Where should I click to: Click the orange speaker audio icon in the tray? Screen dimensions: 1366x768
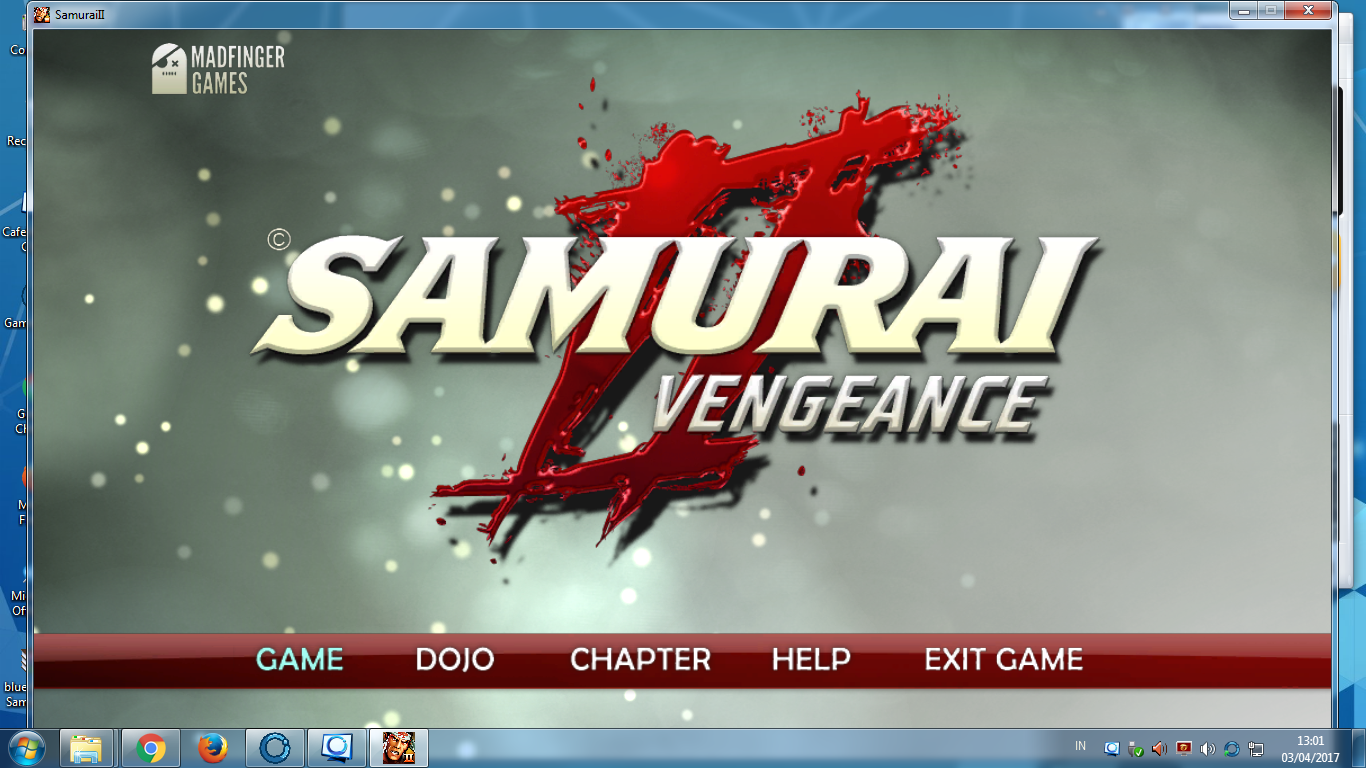1160,747
